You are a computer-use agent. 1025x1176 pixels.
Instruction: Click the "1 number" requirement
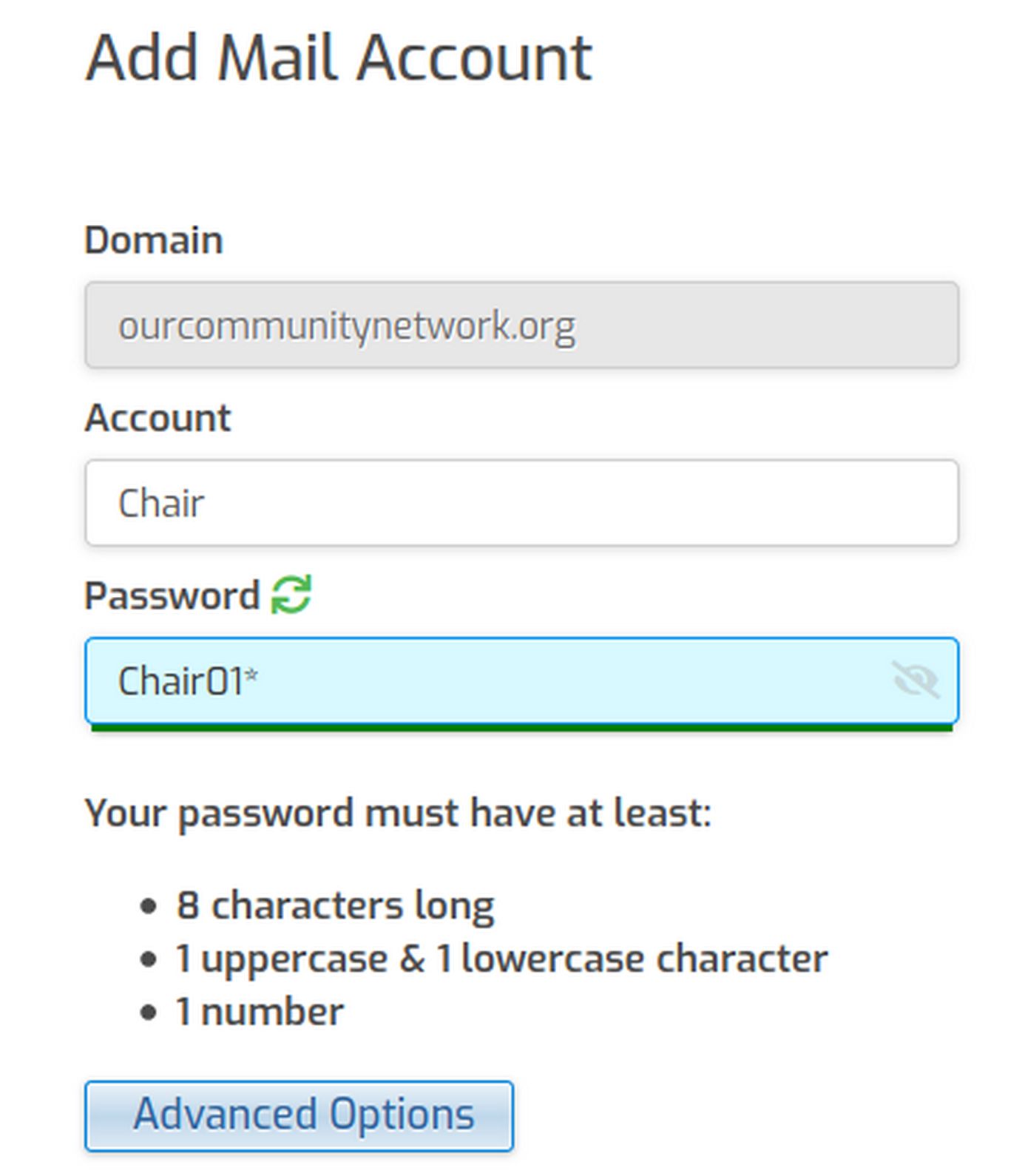(x=260, y=1012)
